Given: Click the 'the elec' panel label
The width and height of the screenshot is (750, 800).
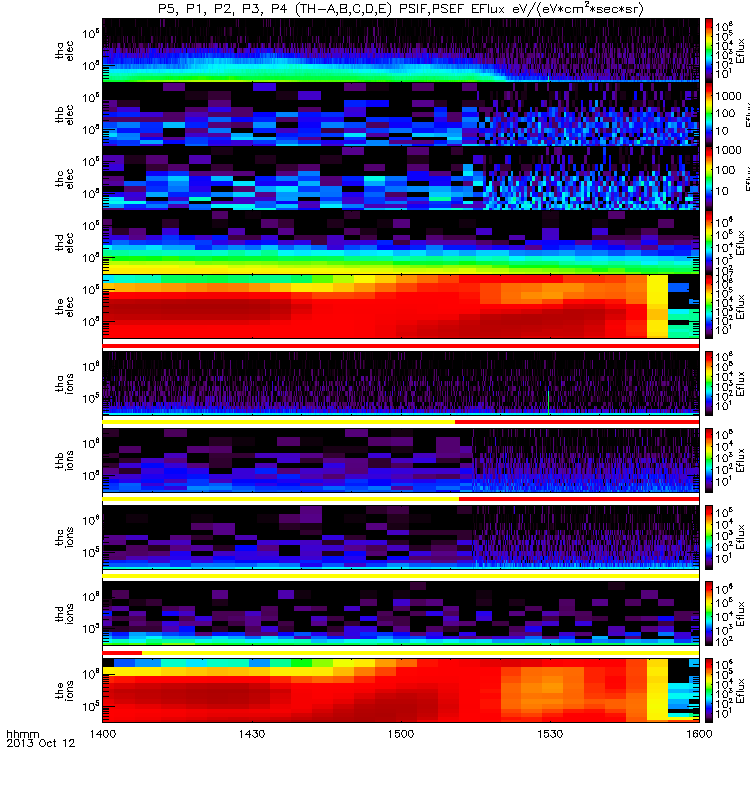Looking at the screenshot, I should 64,307.
